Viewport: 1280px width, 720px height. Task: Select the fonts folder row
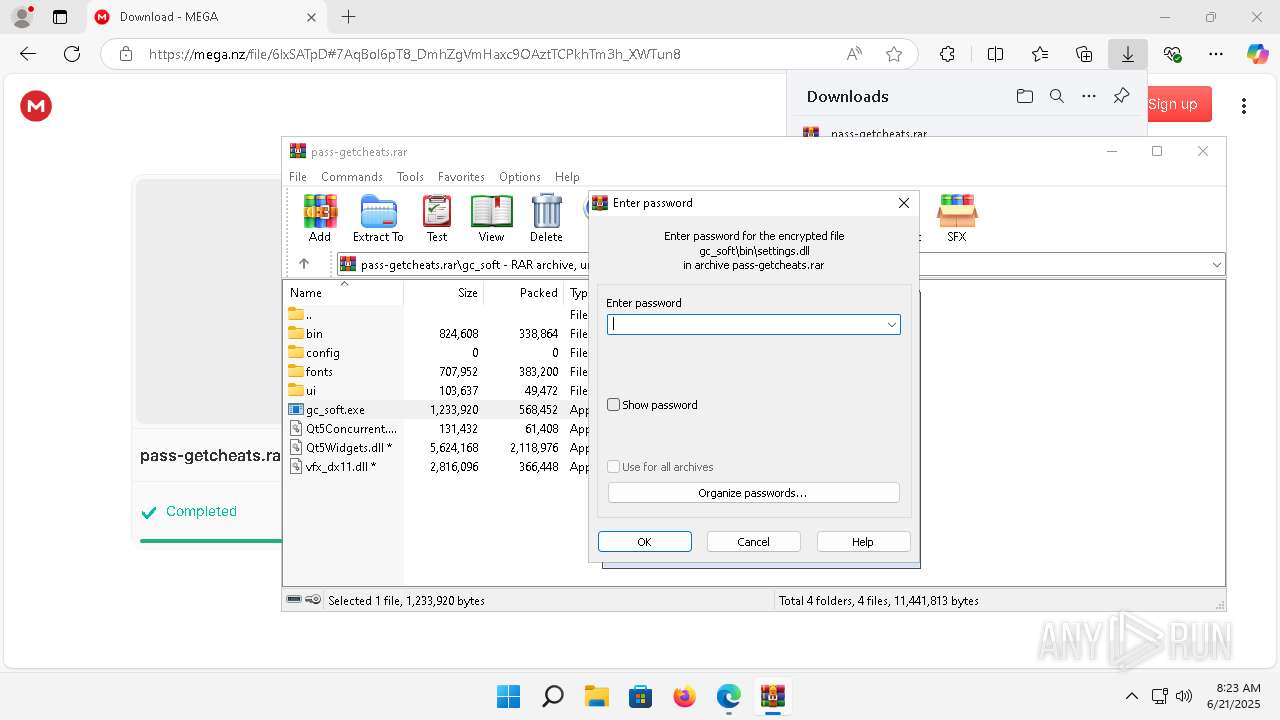pyautogui.click(x=436, y=372)
